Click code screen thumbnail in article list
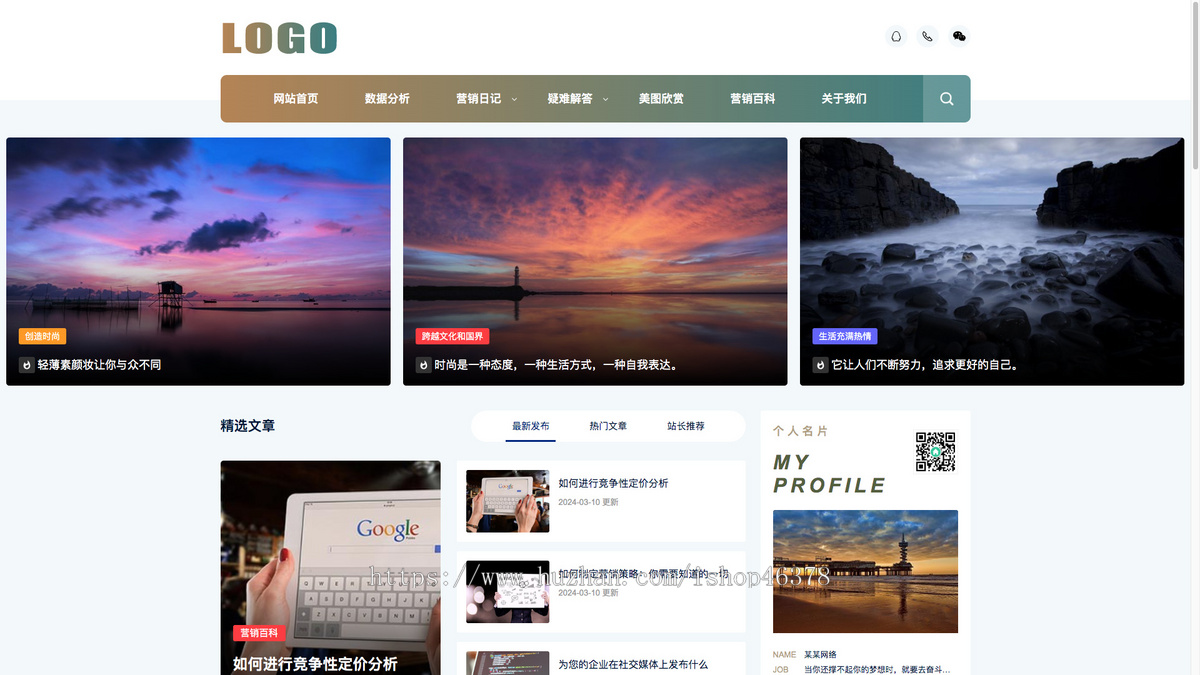This screenshot has width=1200, height=675. [507, 663]
